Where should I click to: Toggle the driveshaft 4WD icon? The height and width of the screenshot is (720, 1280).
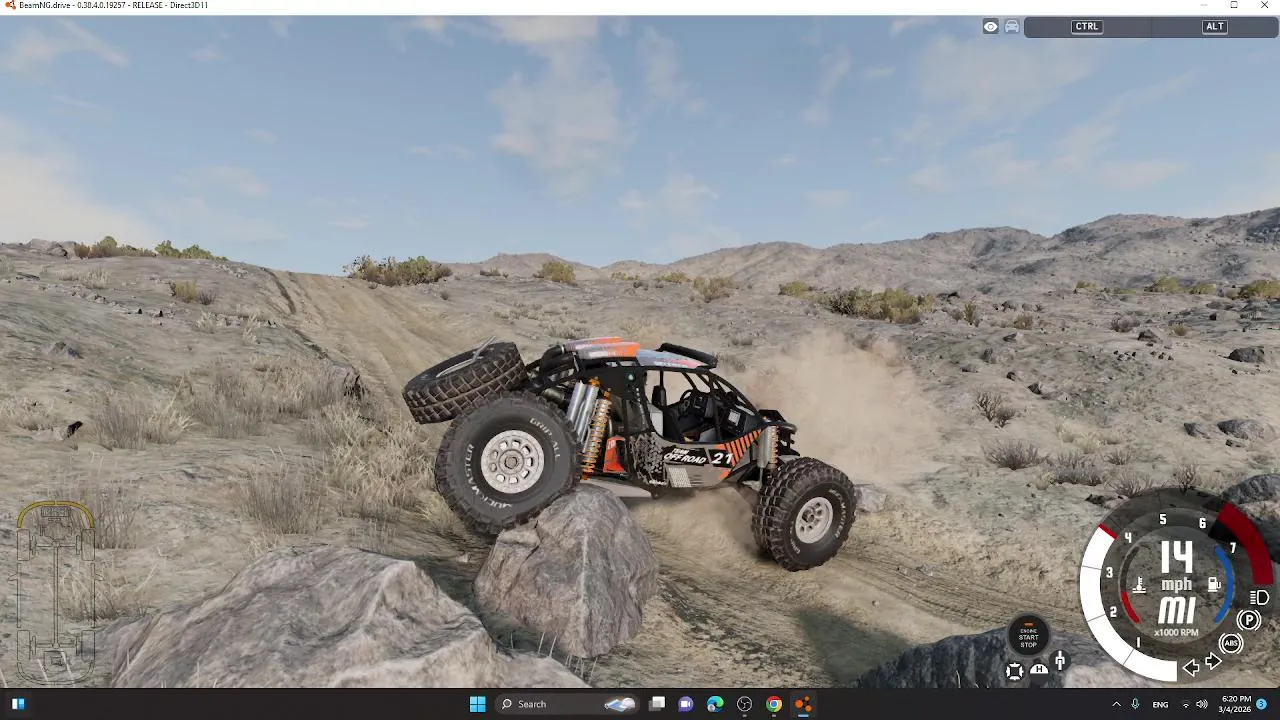(1060, 661)
